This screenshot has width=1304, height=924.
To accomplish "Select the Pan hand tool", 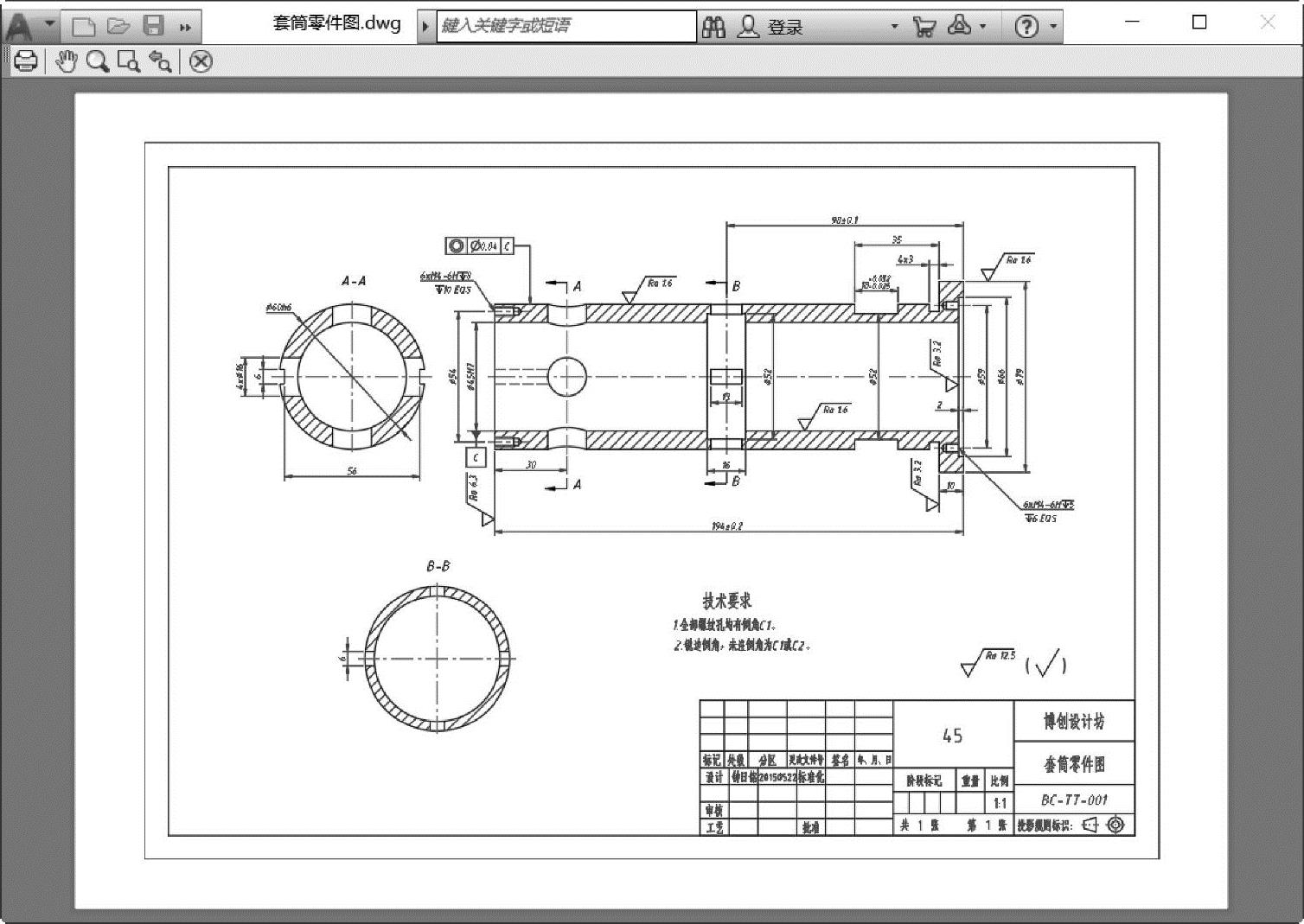I will (67, 61).
